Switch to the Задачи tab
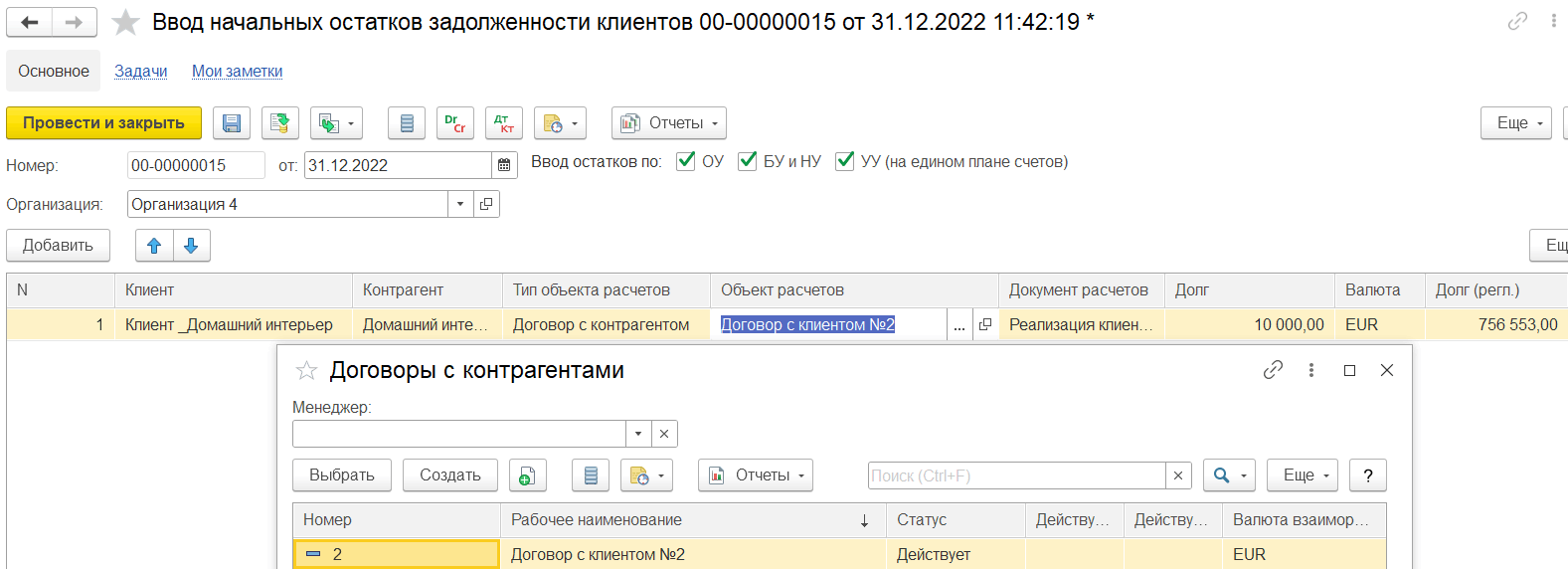The width and height of the screenshot is (1568, 569). 140,72
